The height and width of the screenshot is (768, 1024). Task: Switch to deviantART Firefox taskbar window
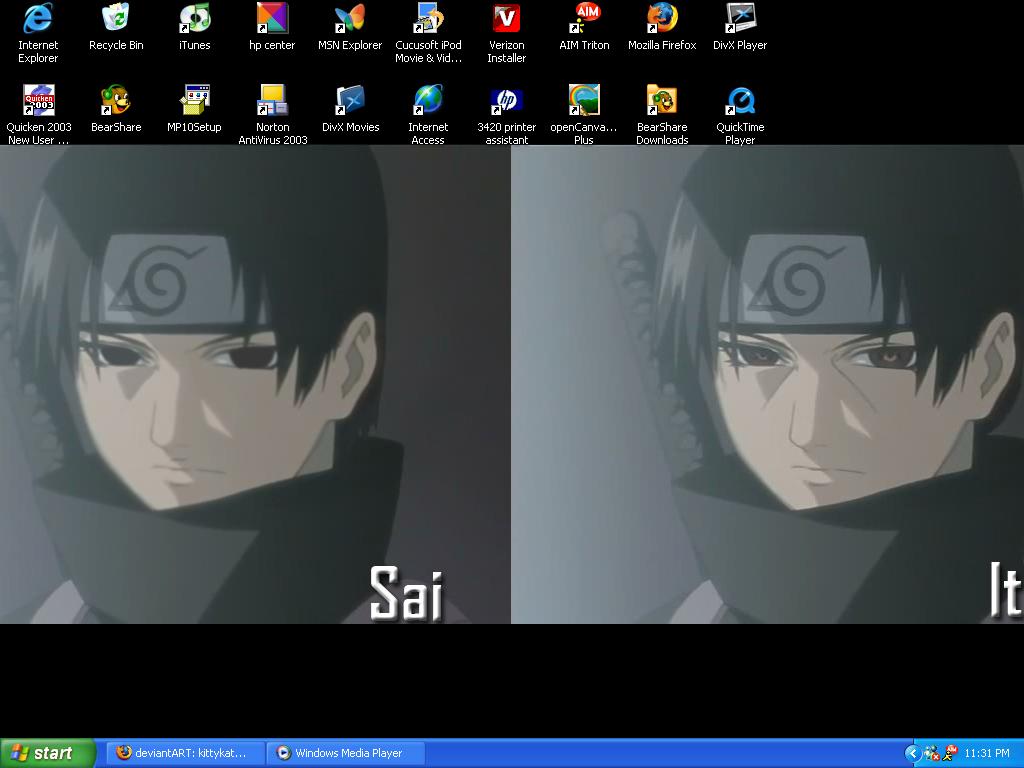pyautogui.click(x=185, y=753)
